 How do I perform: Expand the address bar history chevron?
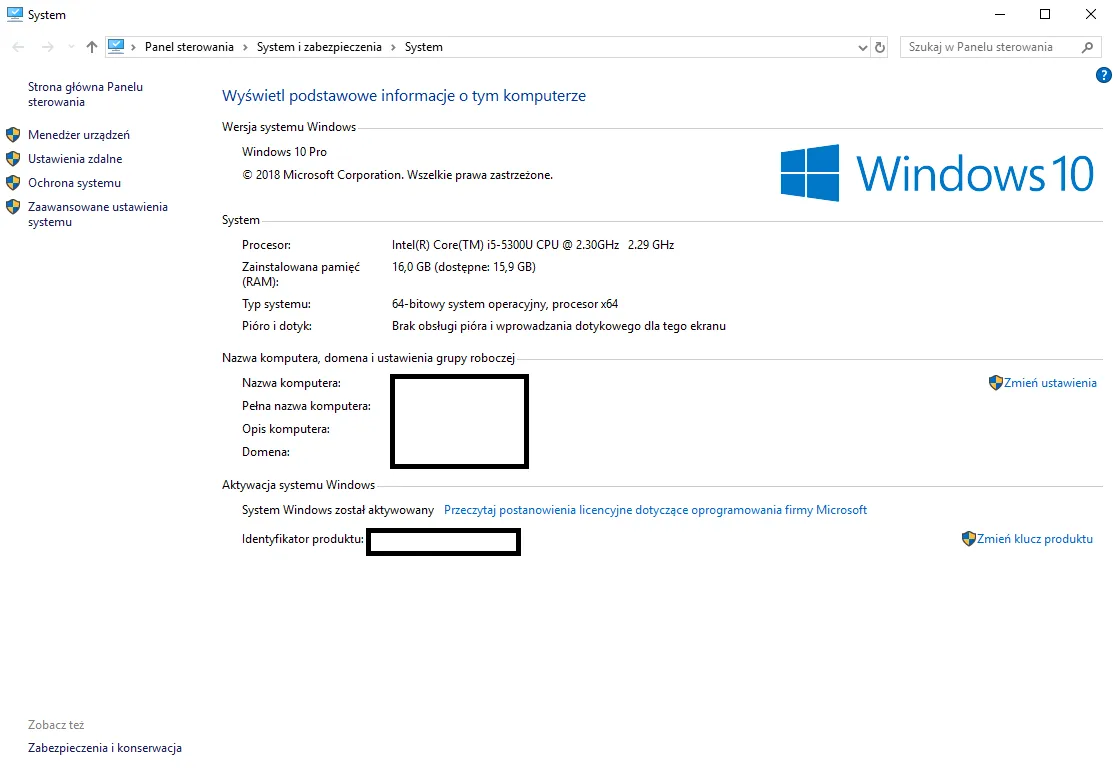pos(862,47)
